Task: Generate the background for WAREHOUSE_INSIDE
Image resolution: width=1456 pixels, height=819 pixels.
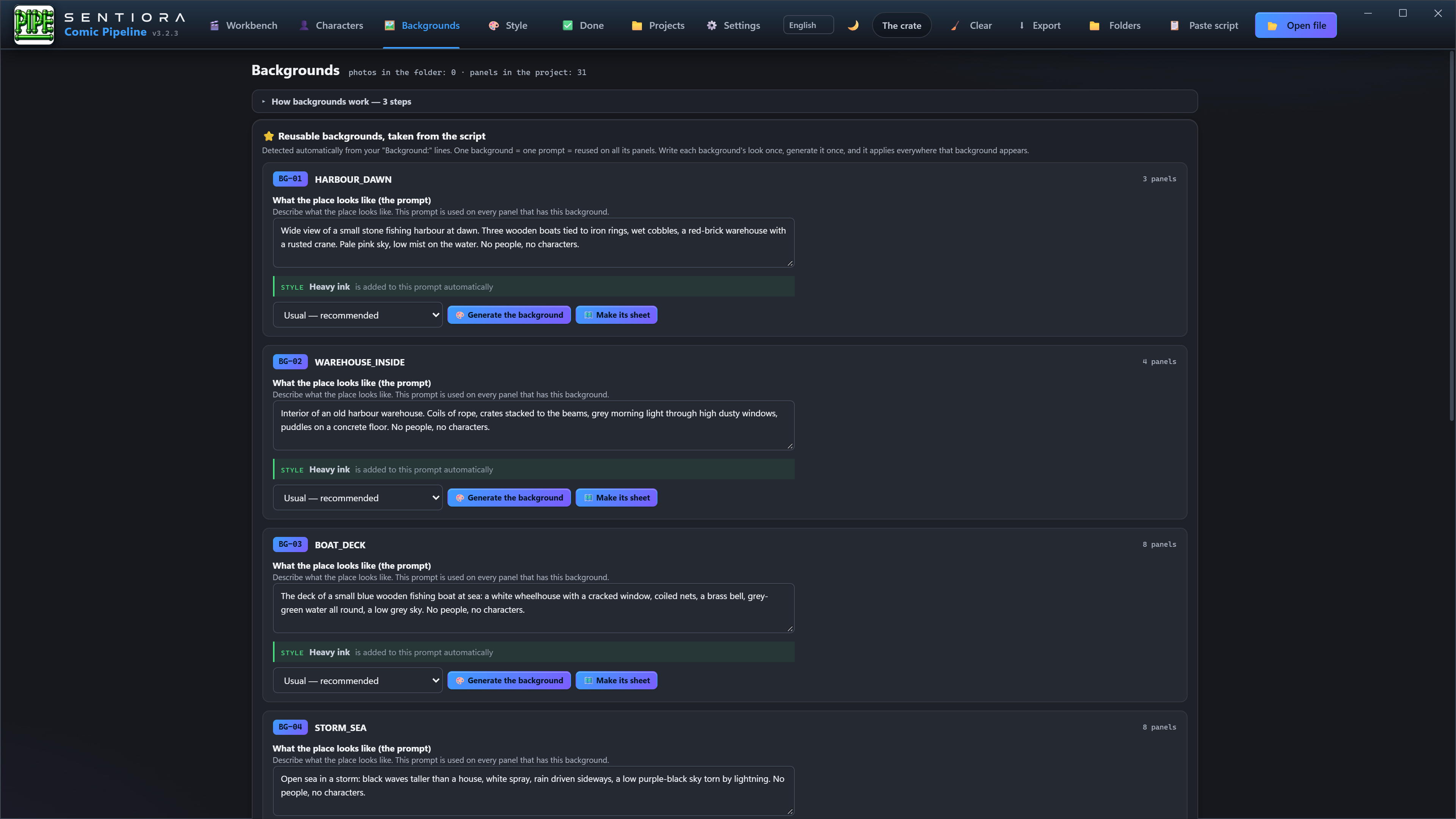Action: click(509, 498)
